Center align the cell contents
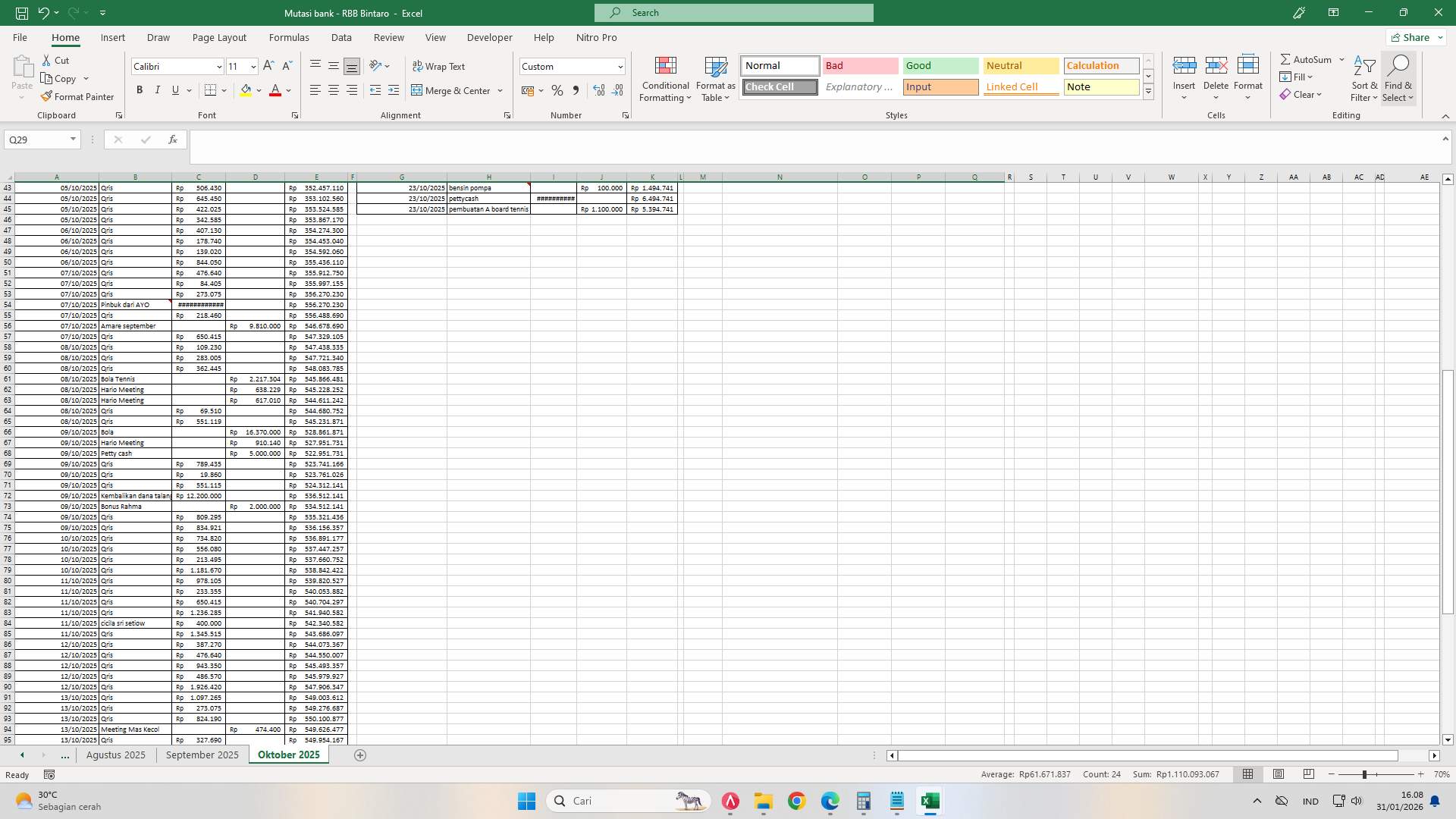1456x819 pixels. click(x=333, y=89)
